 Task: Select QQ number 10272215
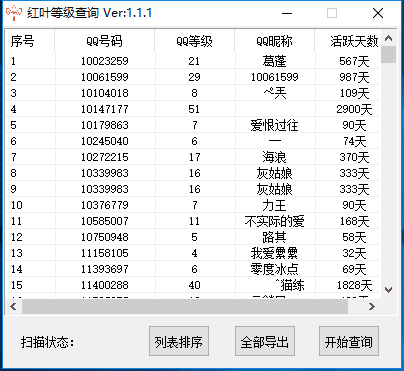pyautogui.click(x=105, y=157)
